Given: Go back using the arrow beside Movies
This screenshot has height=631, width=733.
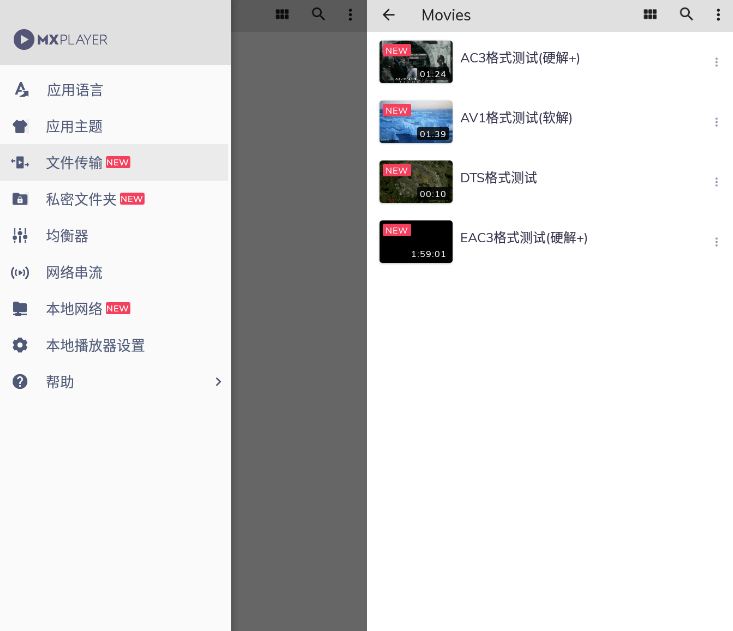Looking at the screenshot, I should [389, 15].
